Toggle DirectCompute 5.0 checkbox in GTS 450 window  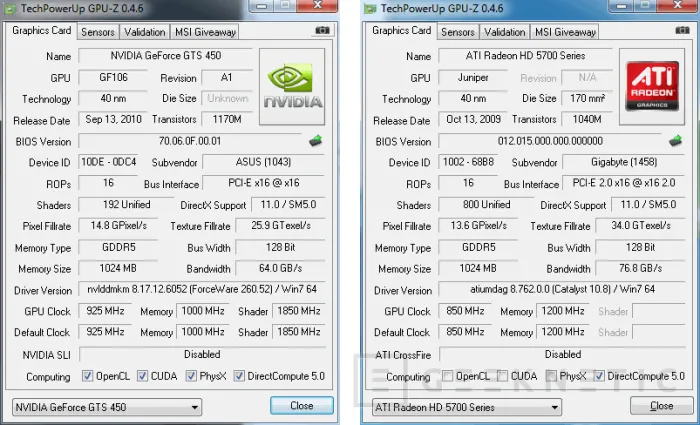click(x=239, y=376)
